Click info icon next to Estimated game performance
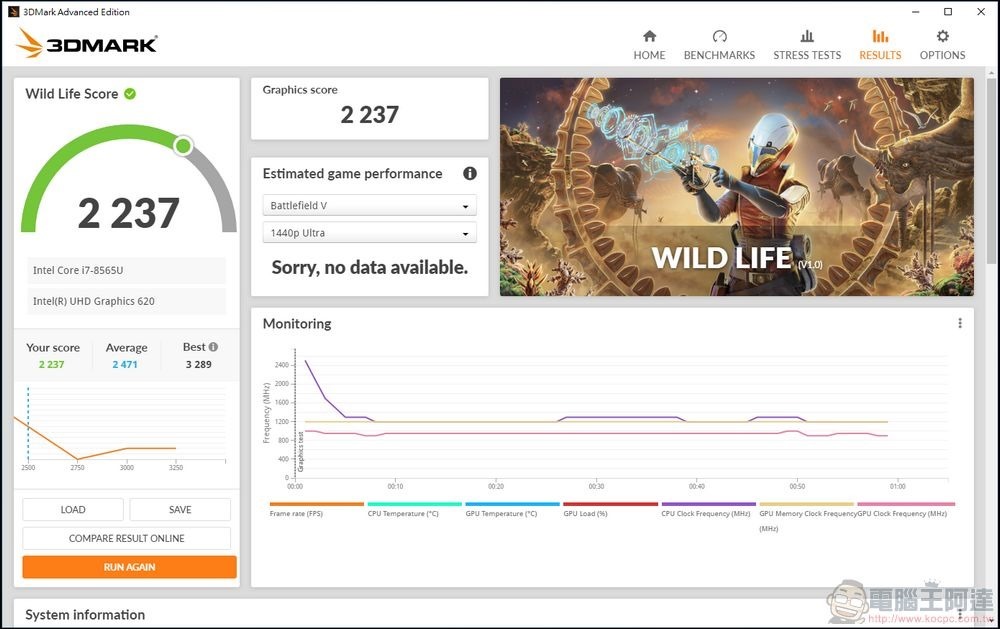The width and height of the screenshot is (1000, 629). coord(470,174)
